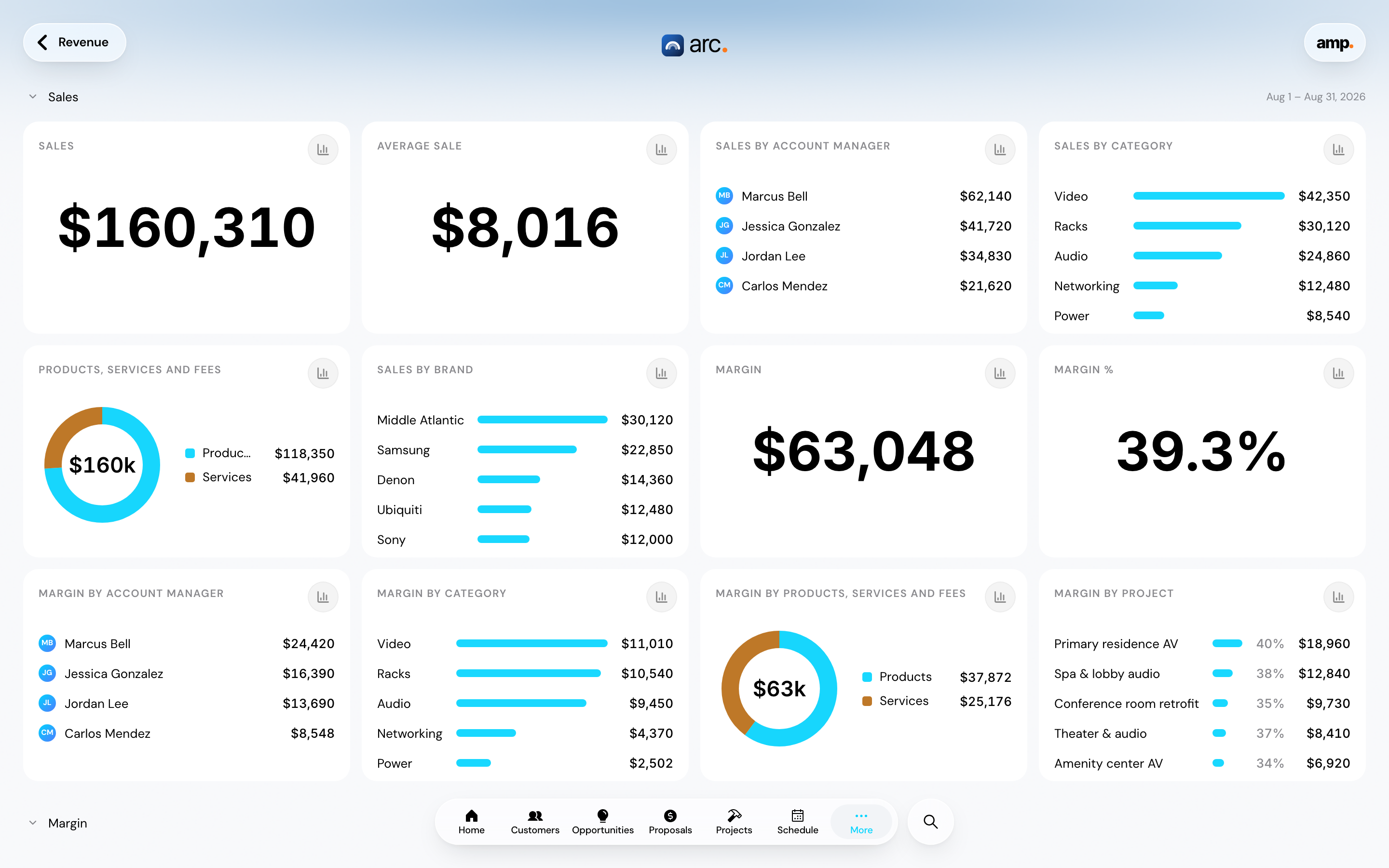
Task: Click Samsung row in Sales by Brand
Action: pyautogui.click(x=525, y=449)
